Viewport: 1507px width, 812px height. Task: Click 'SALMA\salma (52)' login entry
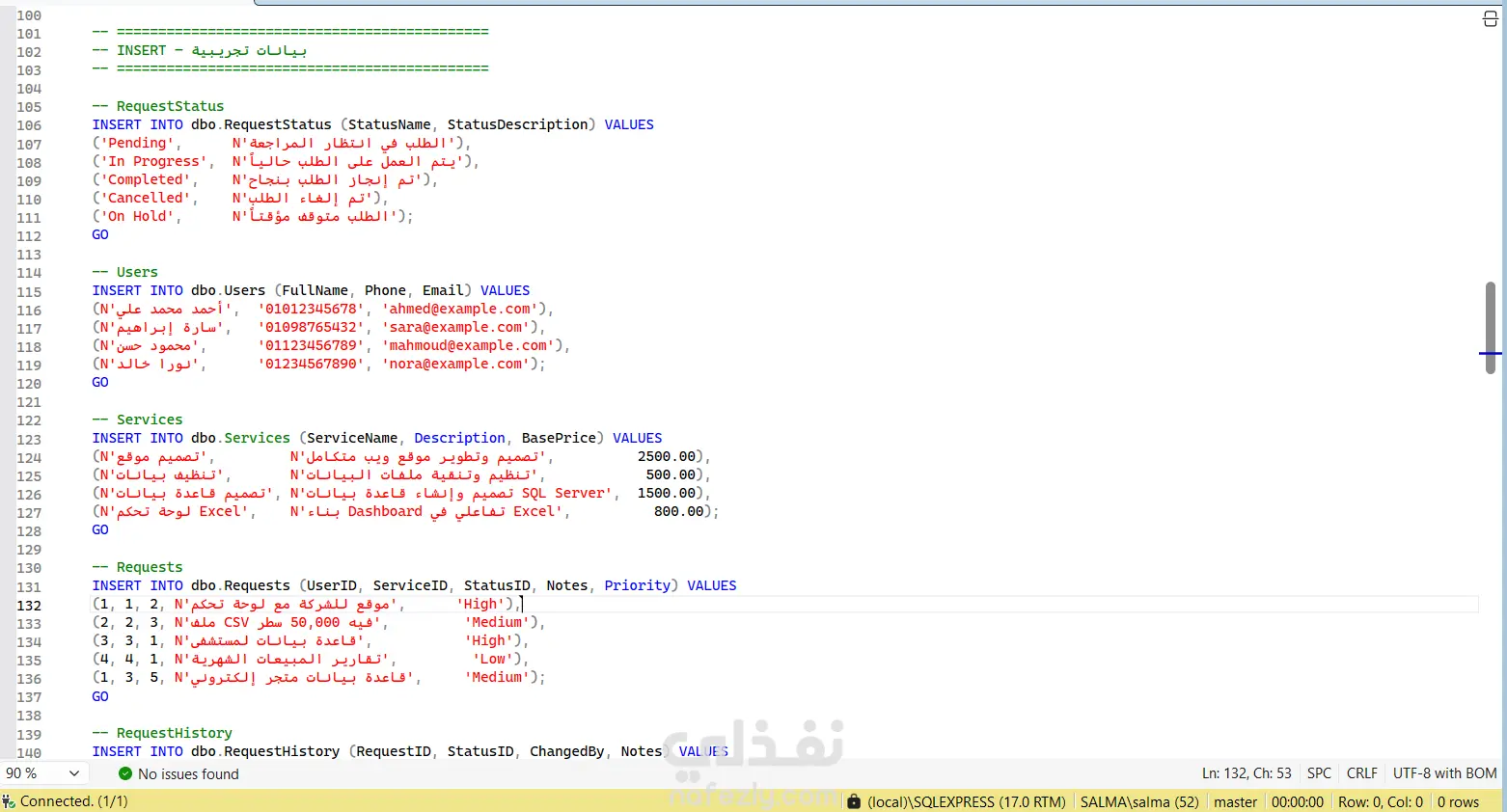click(1139, 802)
